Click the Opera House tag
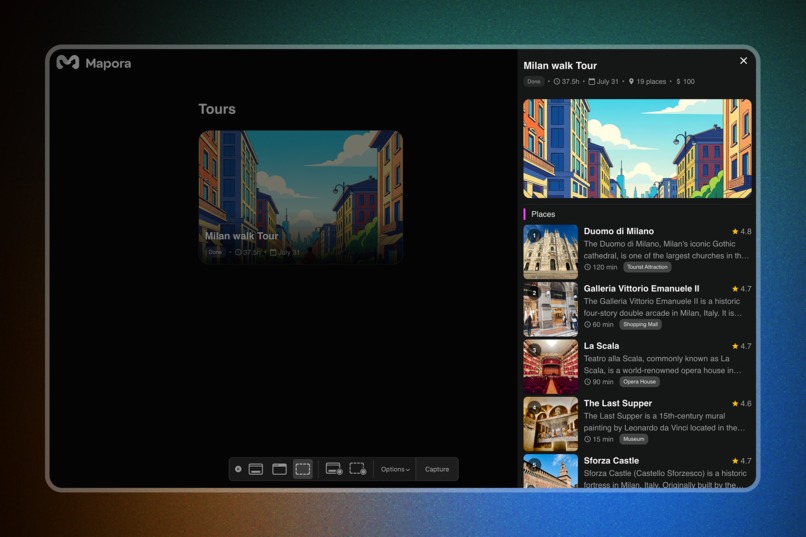 (x=639, y=382)
